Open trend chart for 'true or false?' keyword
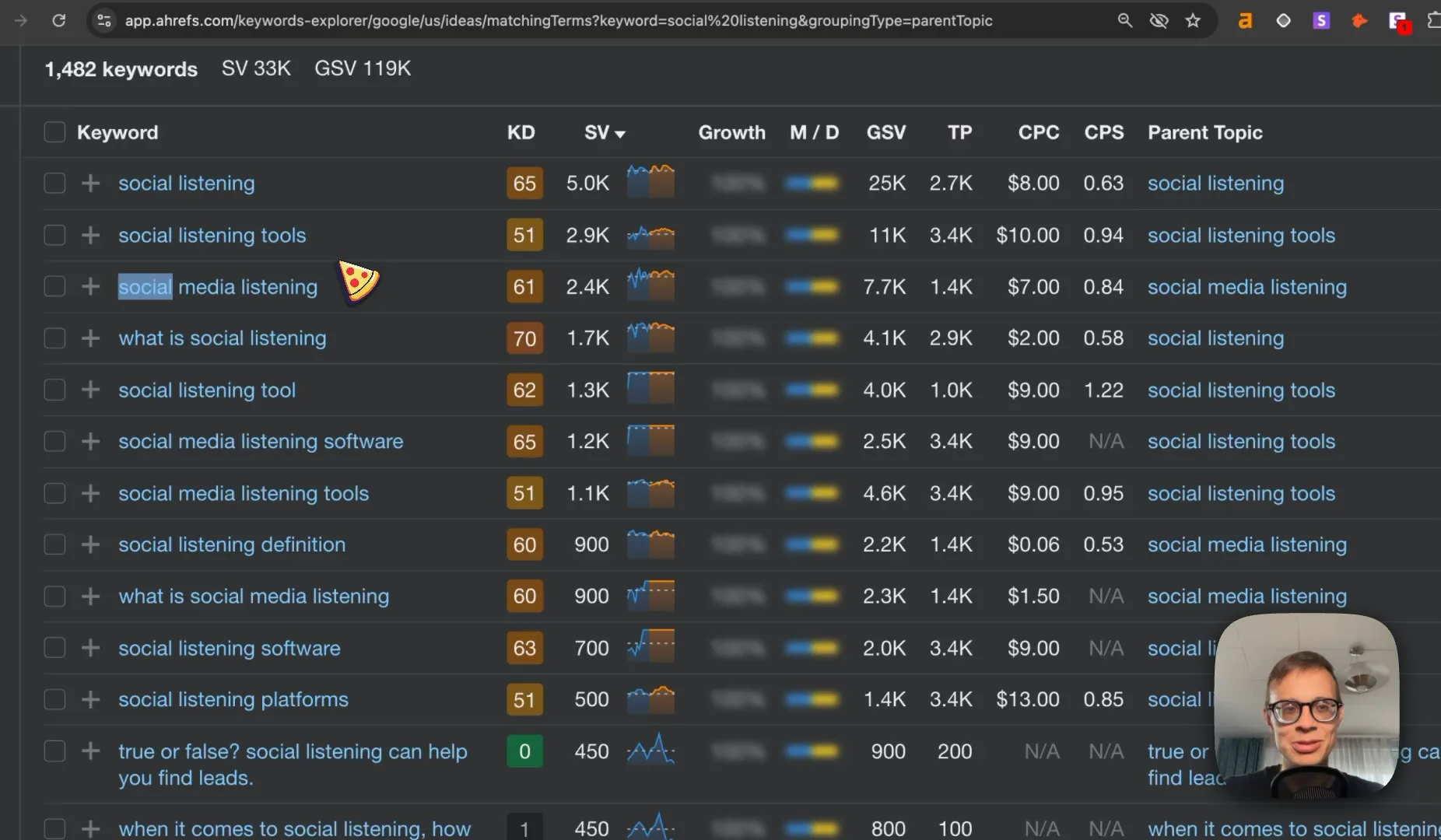This screenshot has width=1441, height=840. click(650, 750)
